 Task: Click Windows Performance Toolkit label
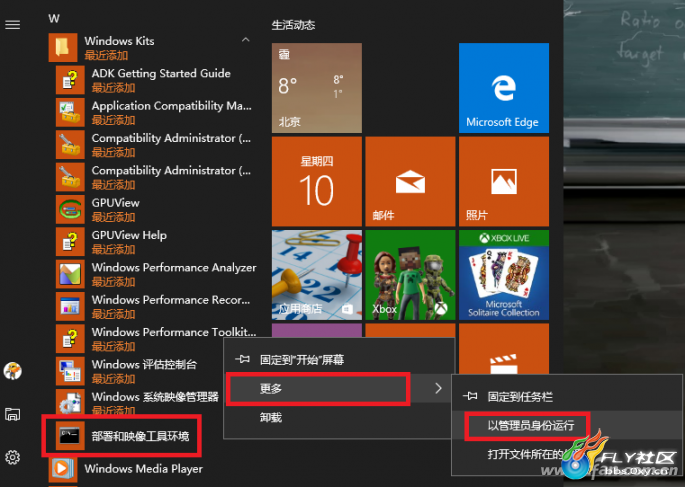[x=174, y=332]
